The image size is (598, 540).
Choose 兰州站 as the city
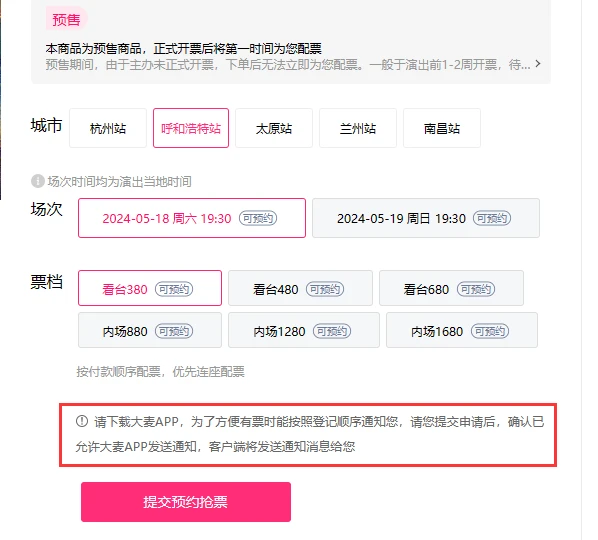coord(358,128)
